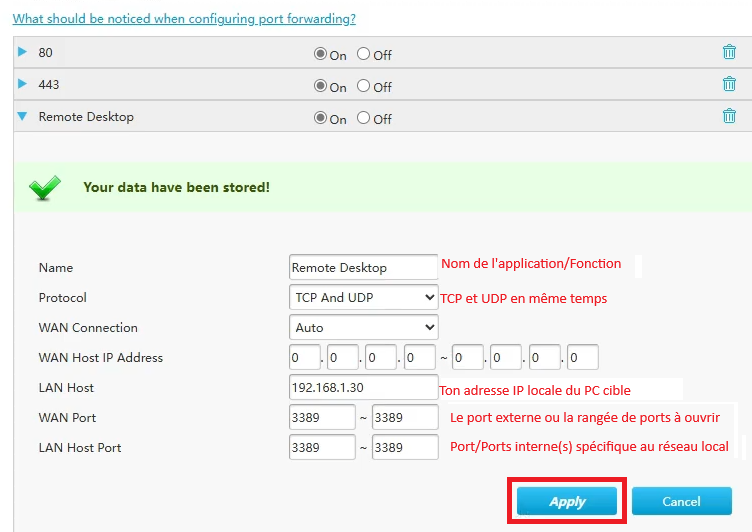Screen dimensions: 752x532
Task: Apply the port forwarding settings
Action: 567,501
